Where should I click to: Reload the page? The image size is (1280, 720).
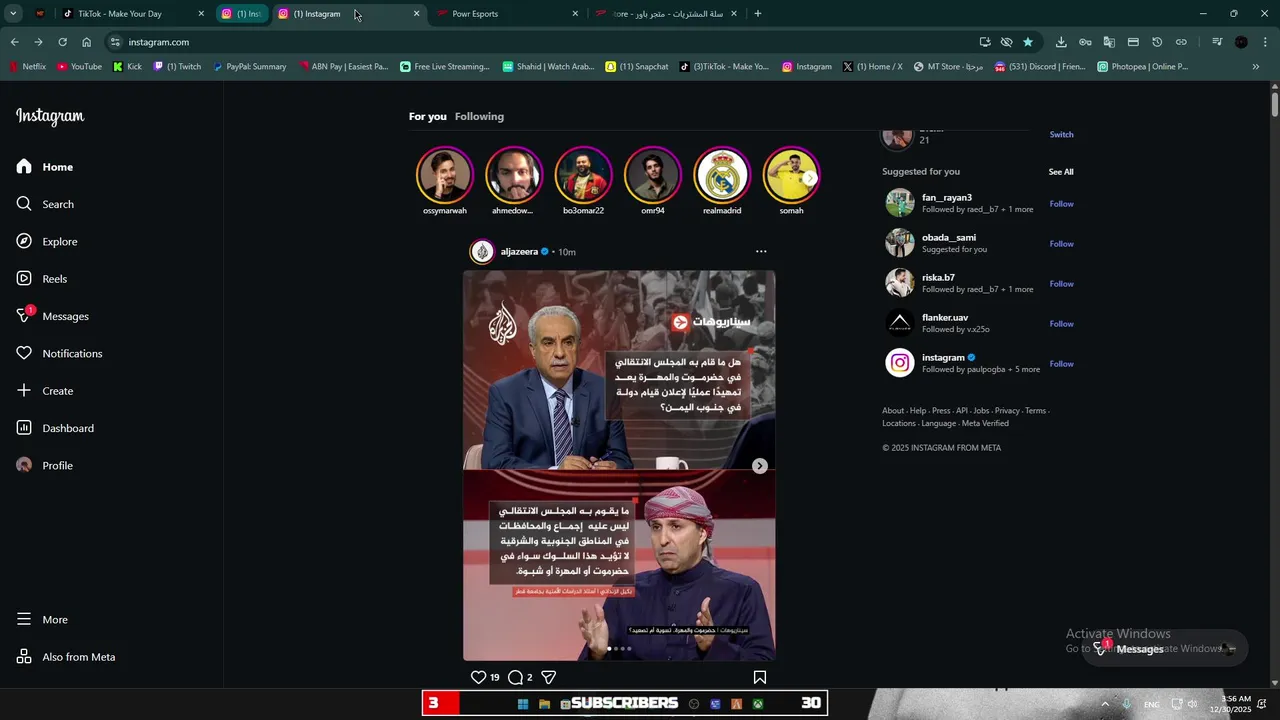[x=62, y=42]
